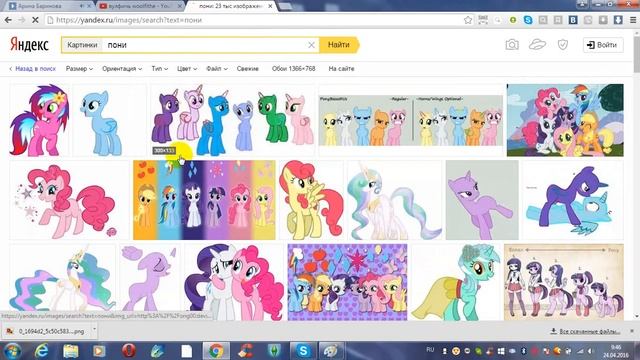The height and width of the screenshot is (360, 640).
Task: Click the yellow Найти search button
Action: coord(339,45)
